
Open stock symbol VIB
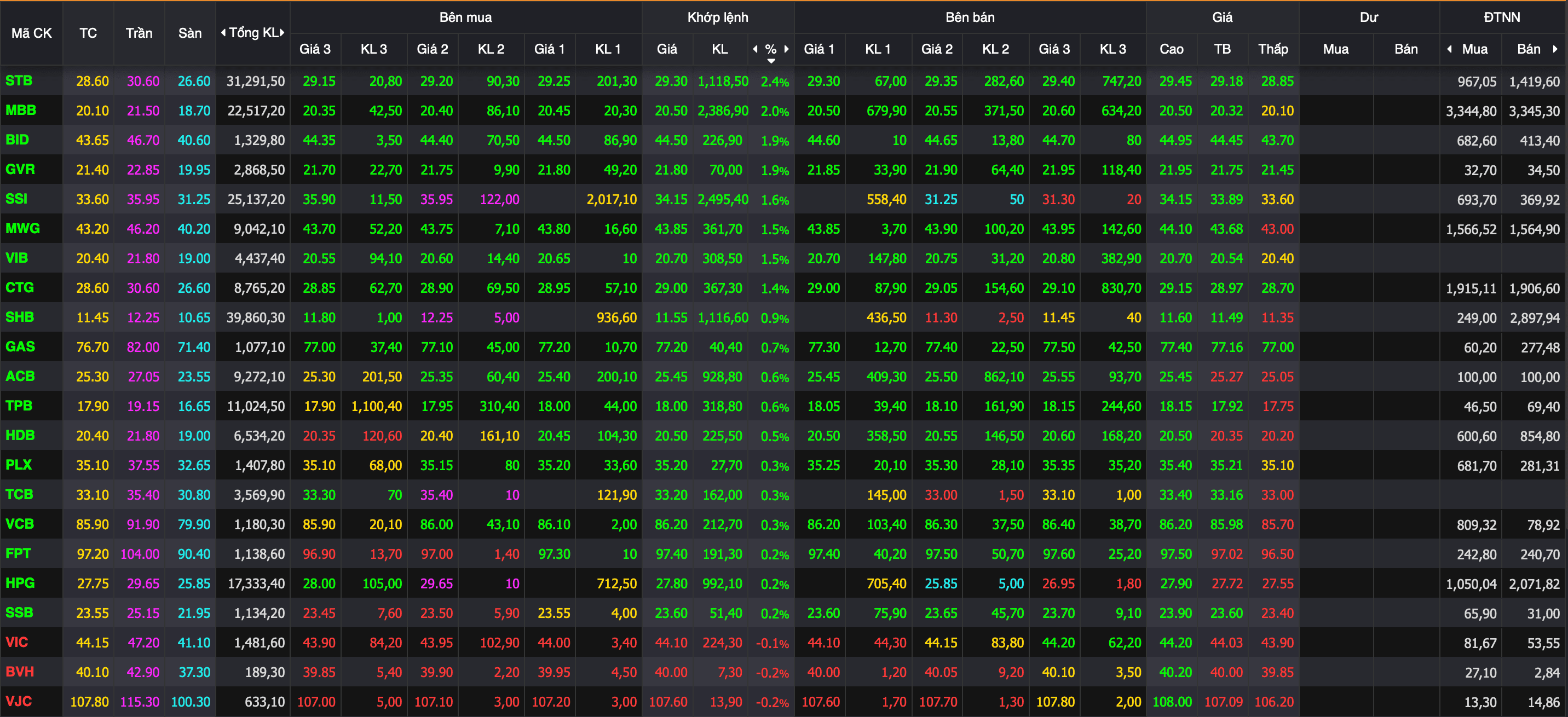click(17, 258)
